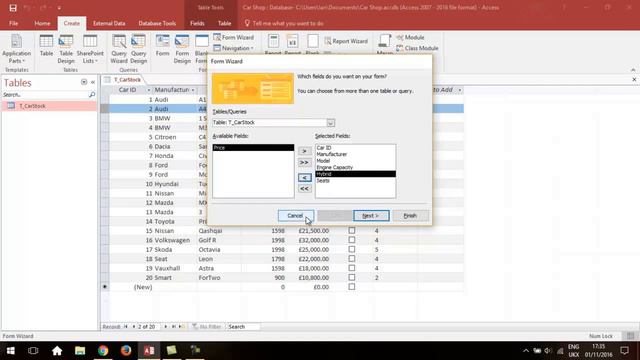Open Table Design view
This screenshot has height=360, width=640.
[66, 49]
